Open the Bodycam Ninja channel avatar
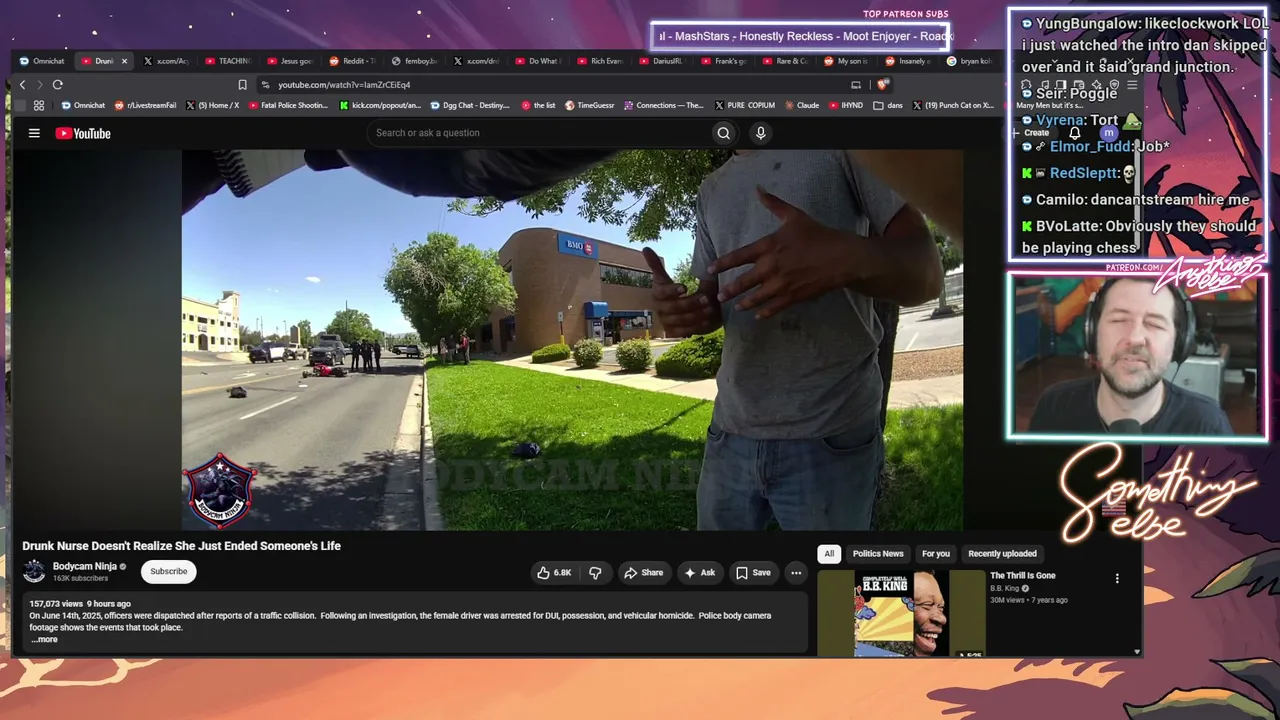 (x=34, y=571)
